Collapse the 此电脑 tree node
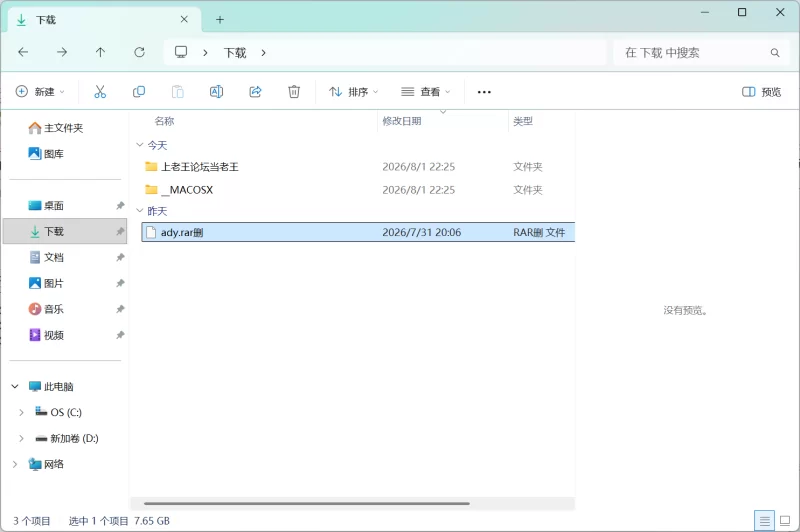The height and width of the screenshot is (532, 800). (x=15, y=387)
